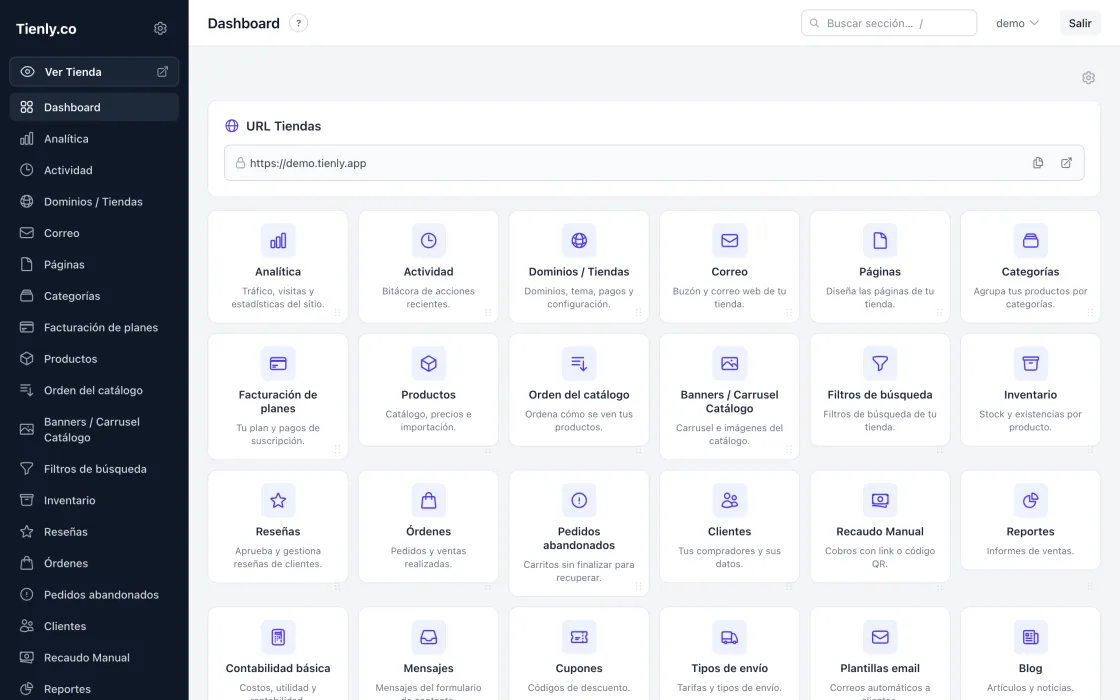Image resolution: width=1120 pixels, height=700 pixels.
Task: Open the Blog card title
Action: point(1030,668)
